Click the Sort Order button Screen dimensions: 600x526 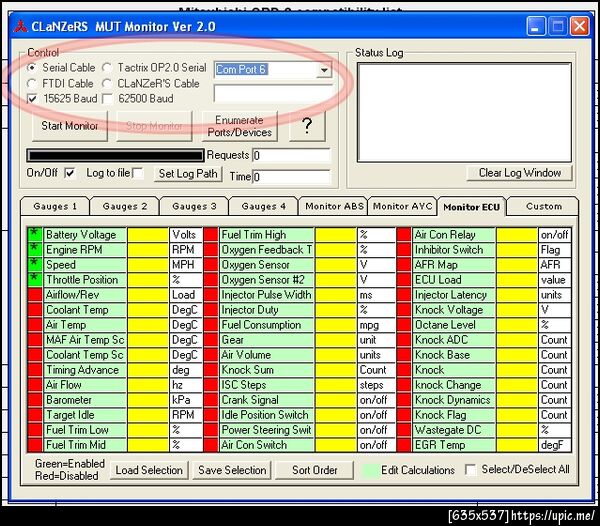(x=315, y=470)
